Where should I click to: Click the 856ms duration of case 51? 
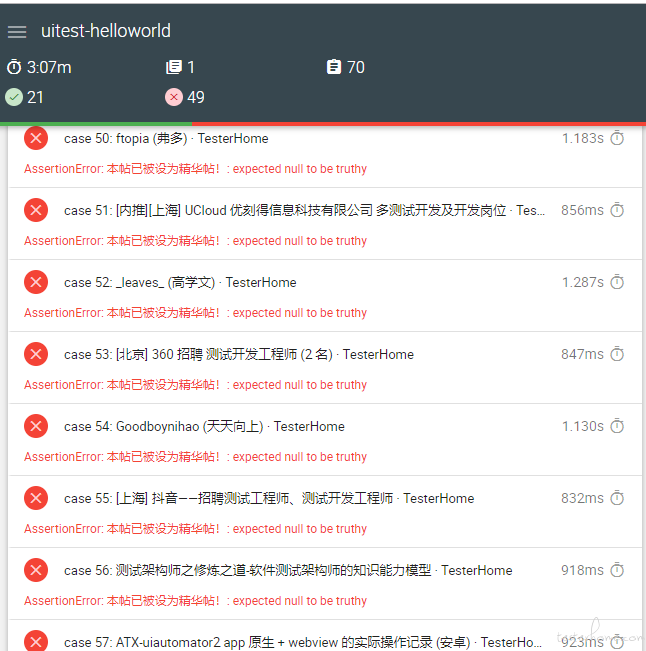click(x=582, y=210)
